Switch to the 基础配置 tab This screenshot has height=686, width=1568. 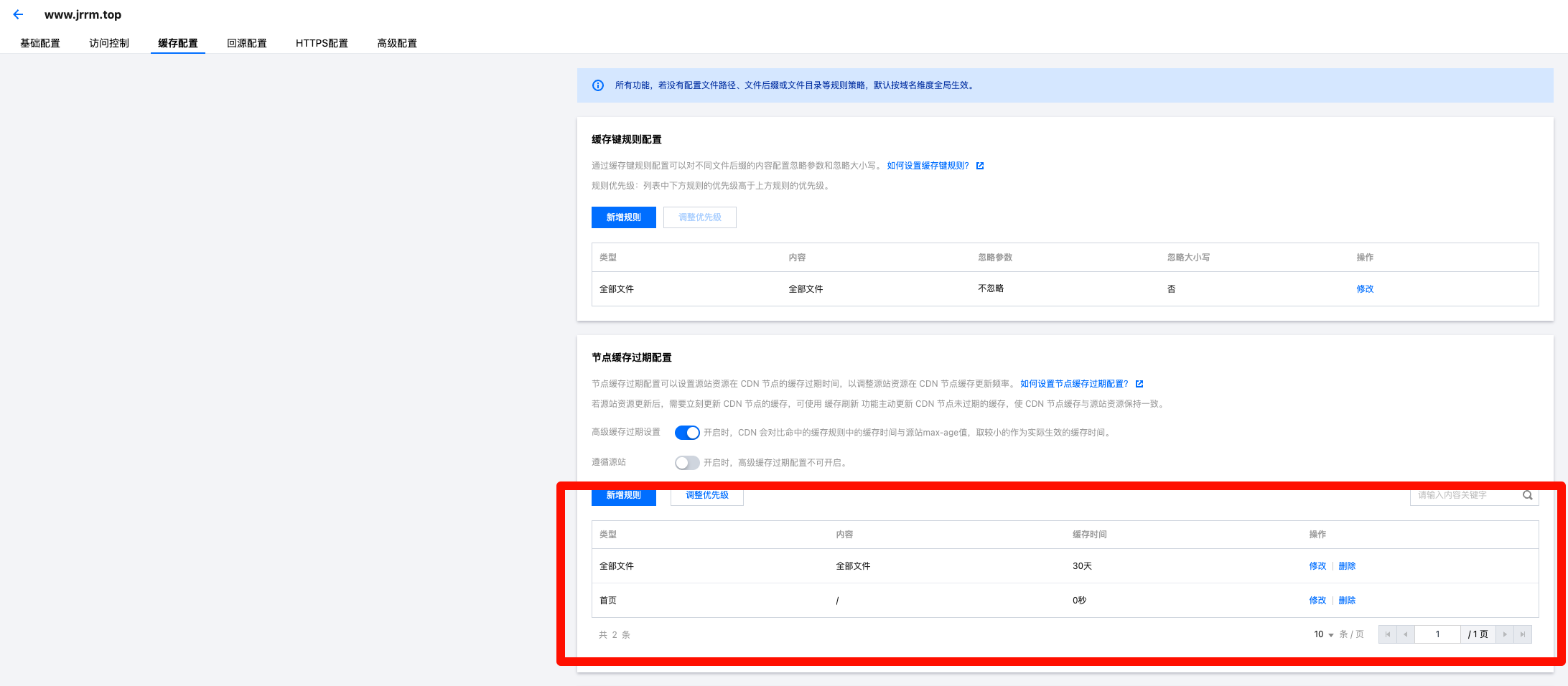coord(40,43)
